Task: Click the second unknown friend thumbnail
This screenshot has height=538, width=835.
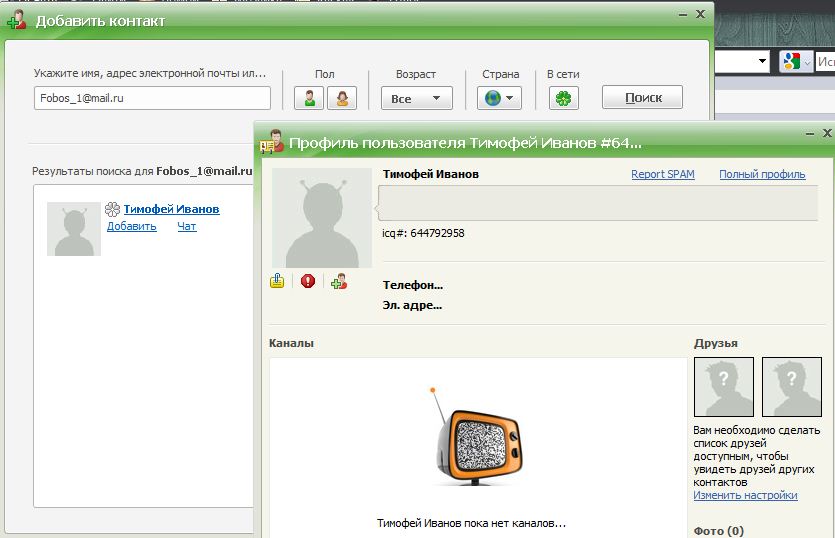Action: point(792,387)
